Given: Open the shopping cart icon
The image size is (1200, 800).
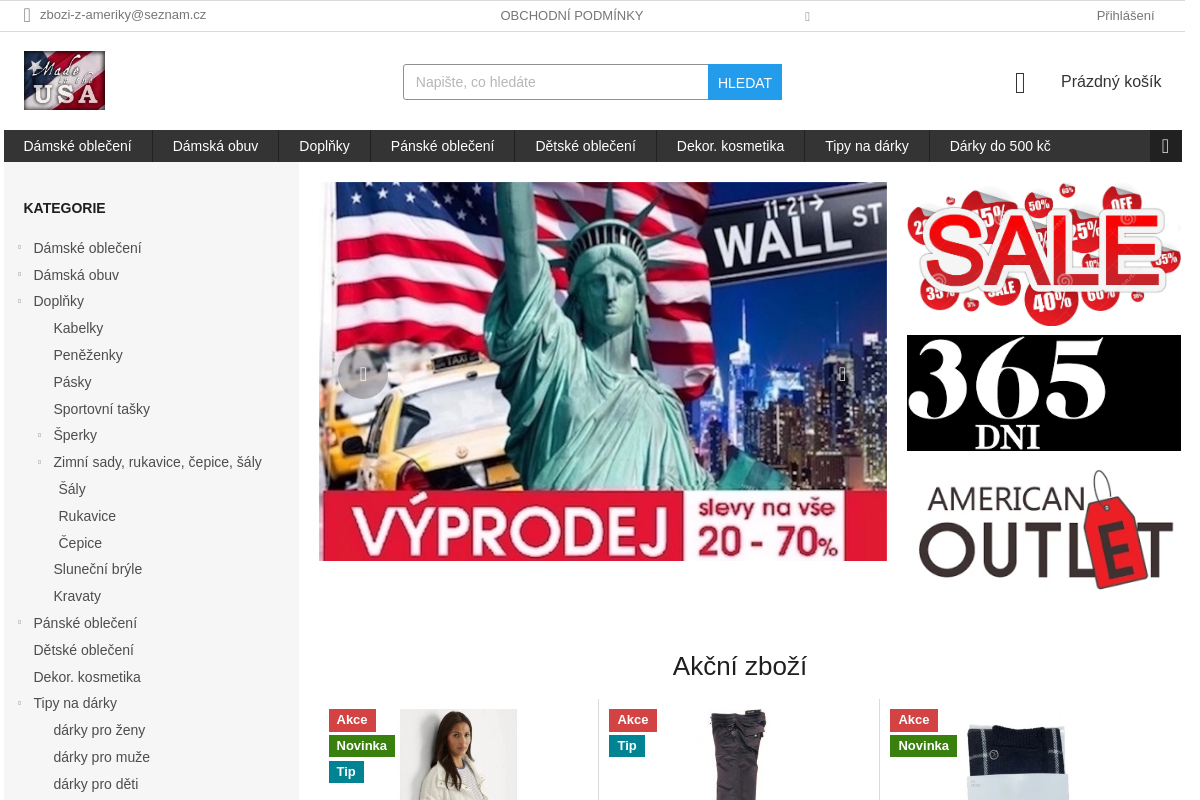Looking at the screenshot, I should (1020, 83).
